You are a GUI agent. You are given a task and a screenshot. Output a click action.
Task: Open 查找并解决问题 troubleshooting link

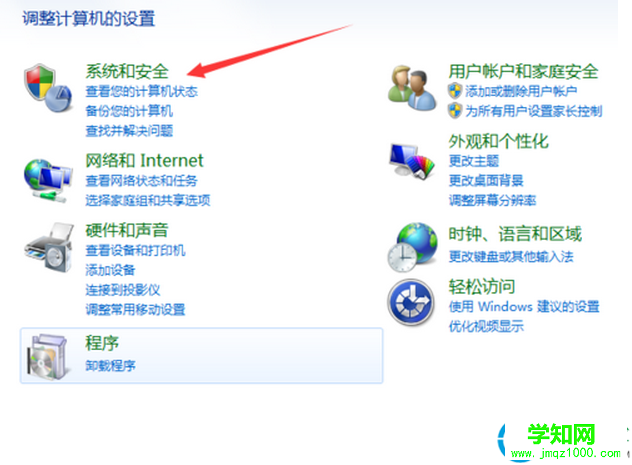point(129,131)
